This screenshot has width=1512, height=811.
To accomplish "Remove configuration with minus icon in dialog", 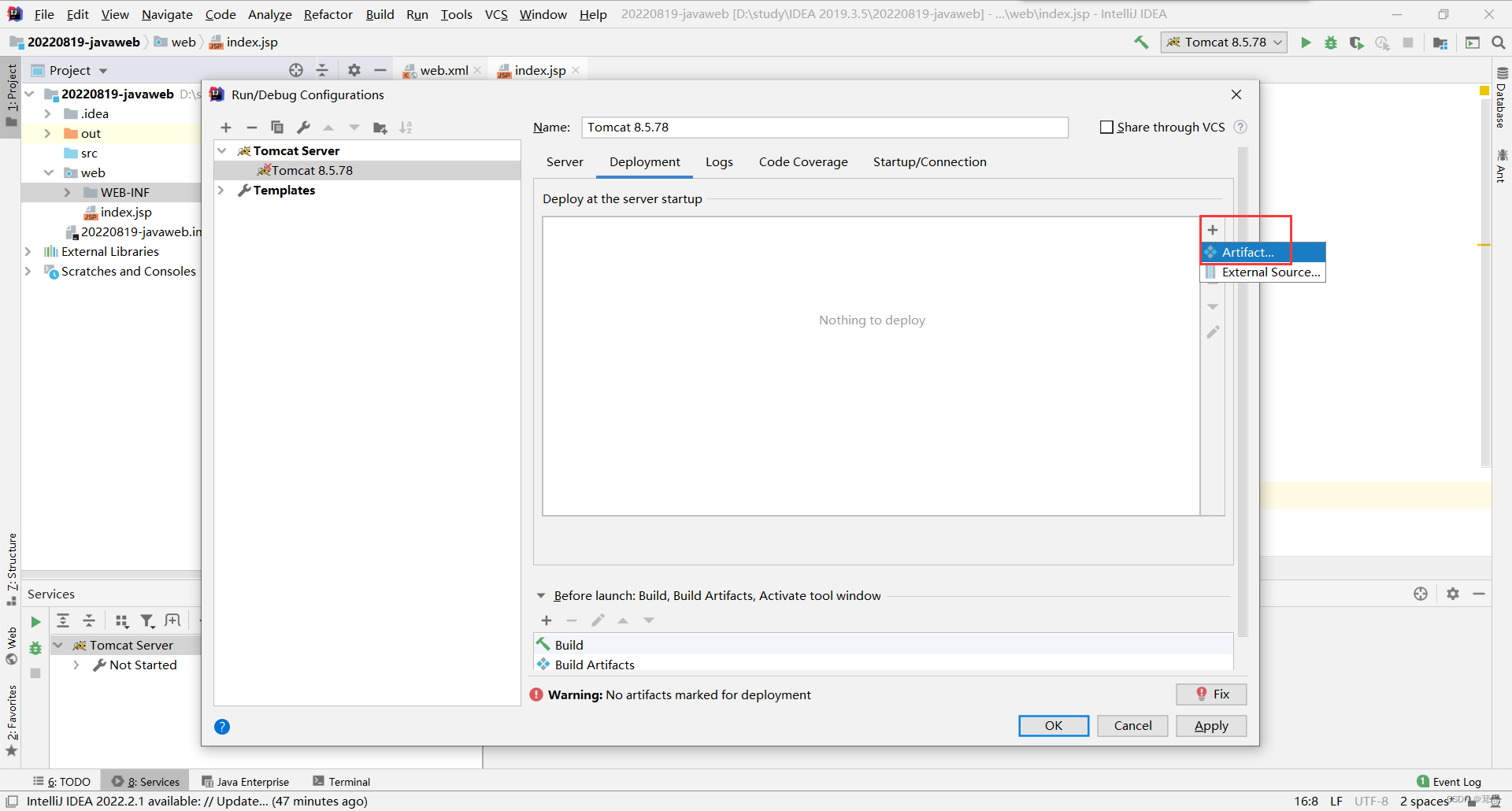I will [252, 128].
